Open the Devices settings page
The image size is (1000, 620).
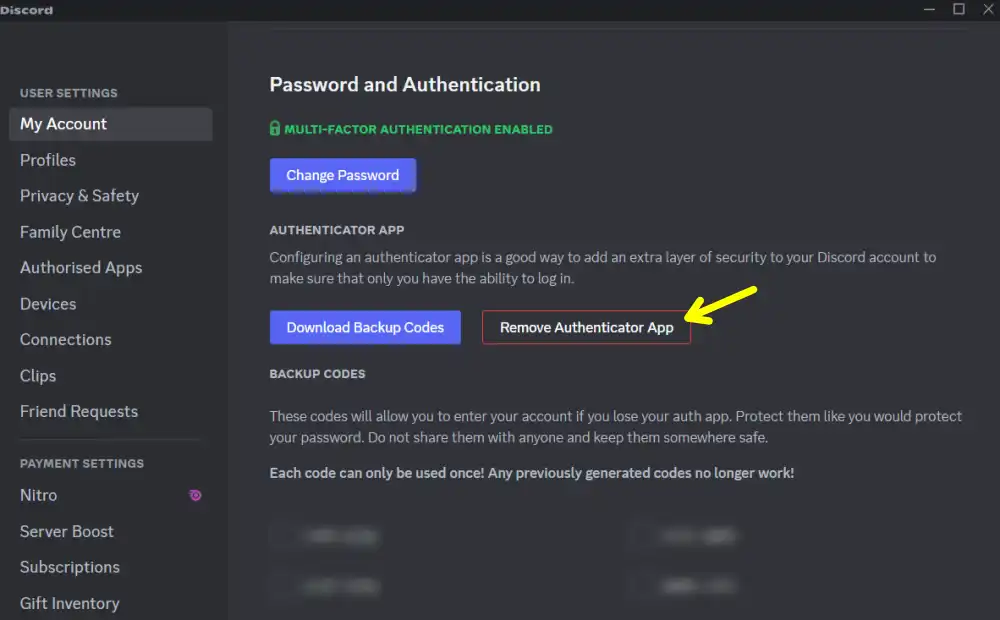(48, 304)
